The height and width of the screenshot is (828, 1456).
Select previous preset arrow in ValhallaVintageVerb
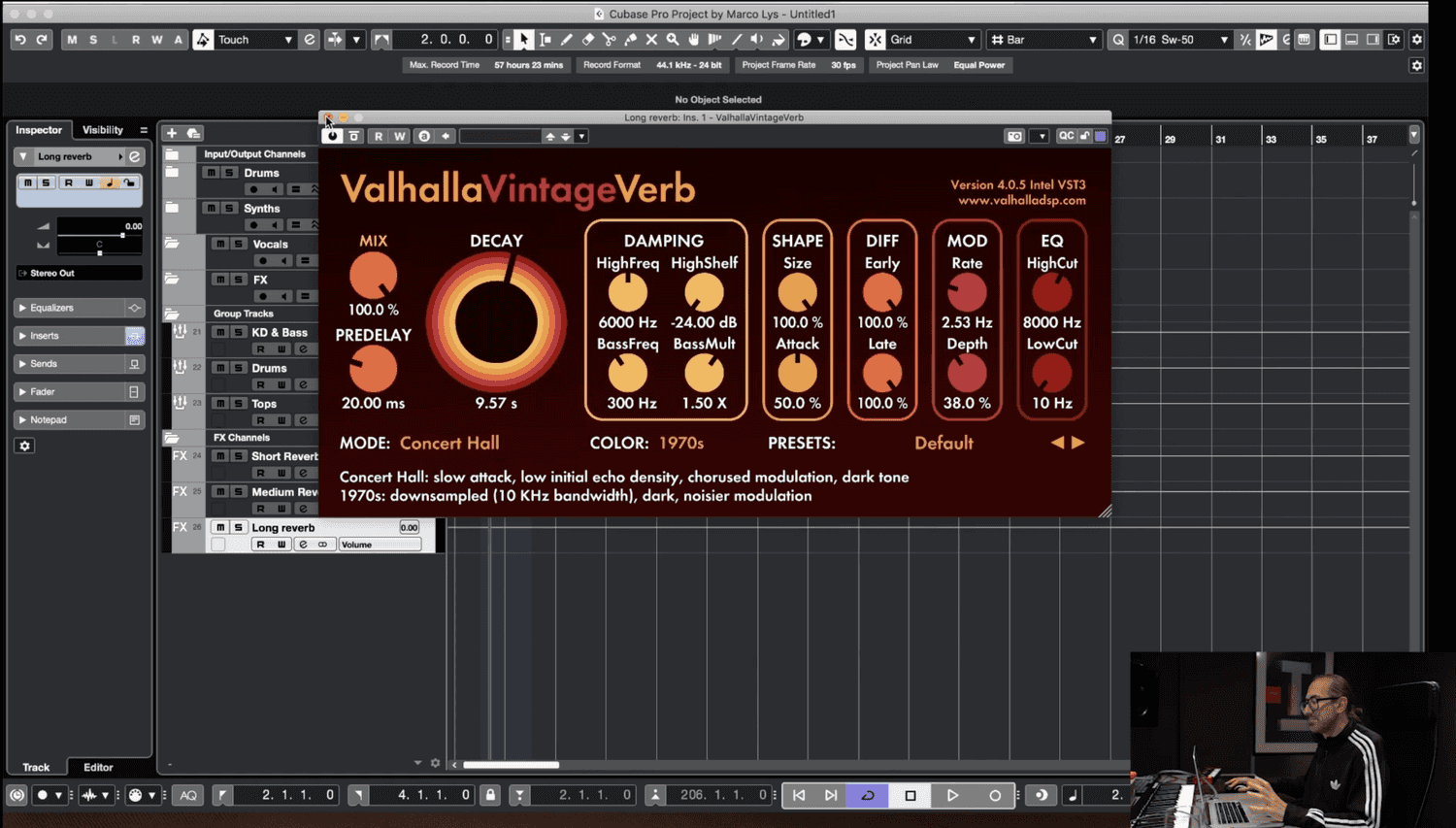point(1057,443)
